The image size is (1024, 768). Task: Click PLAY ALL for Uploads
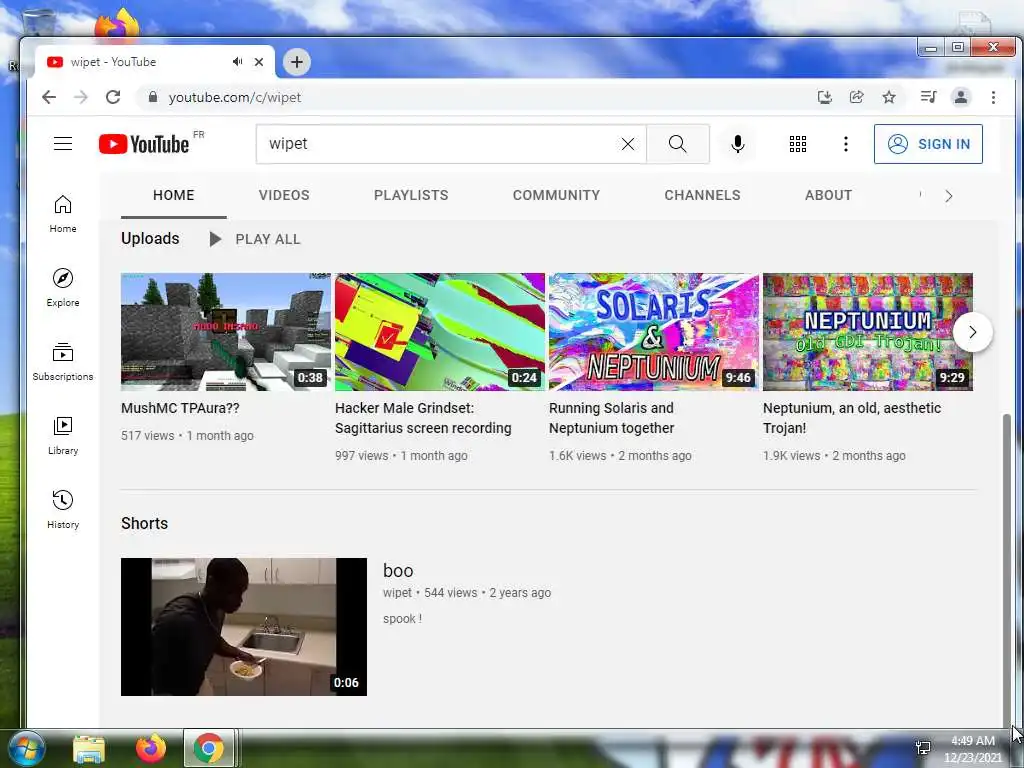(255, 239)
